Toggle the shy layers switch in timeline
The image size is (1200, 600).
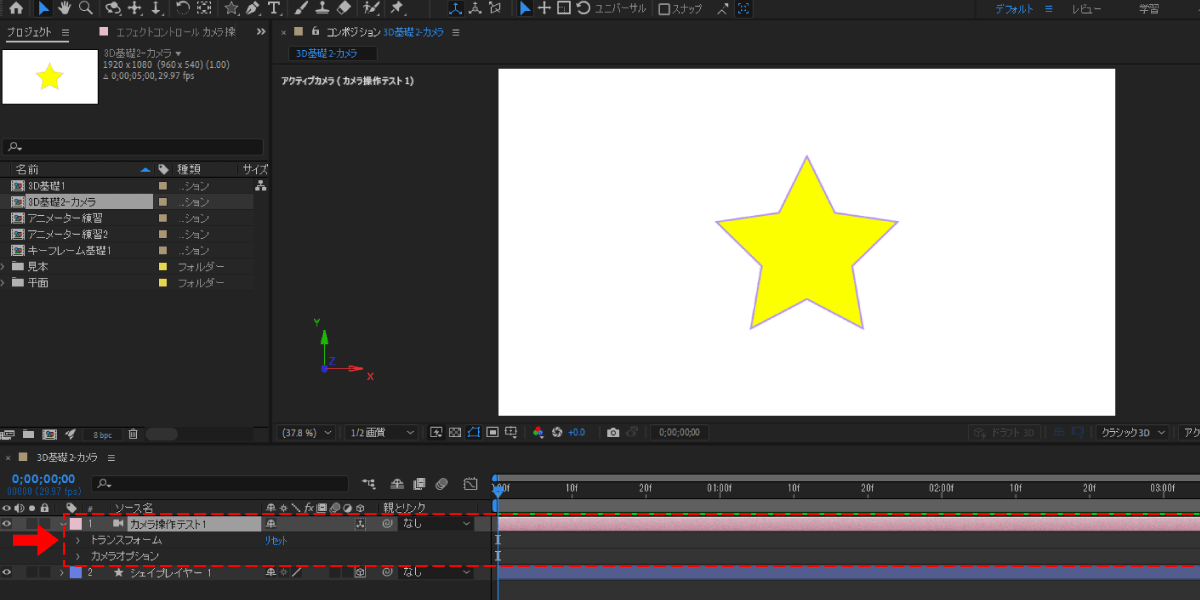(396, 483)
